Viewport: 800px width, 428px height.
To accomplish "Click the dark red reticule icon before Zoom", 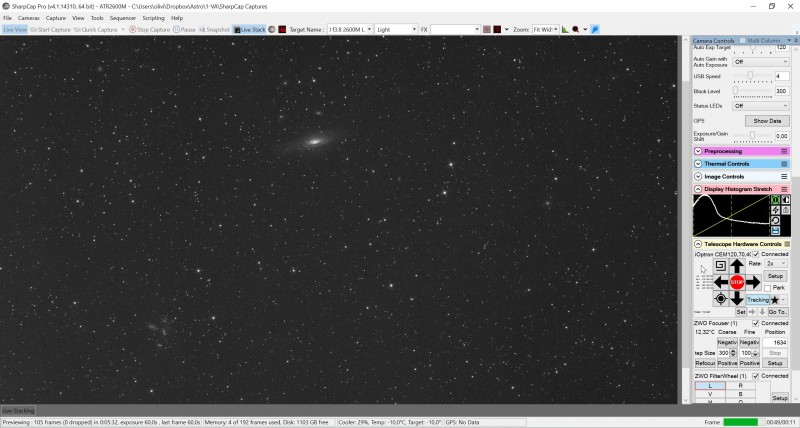I will coord(497,30).
